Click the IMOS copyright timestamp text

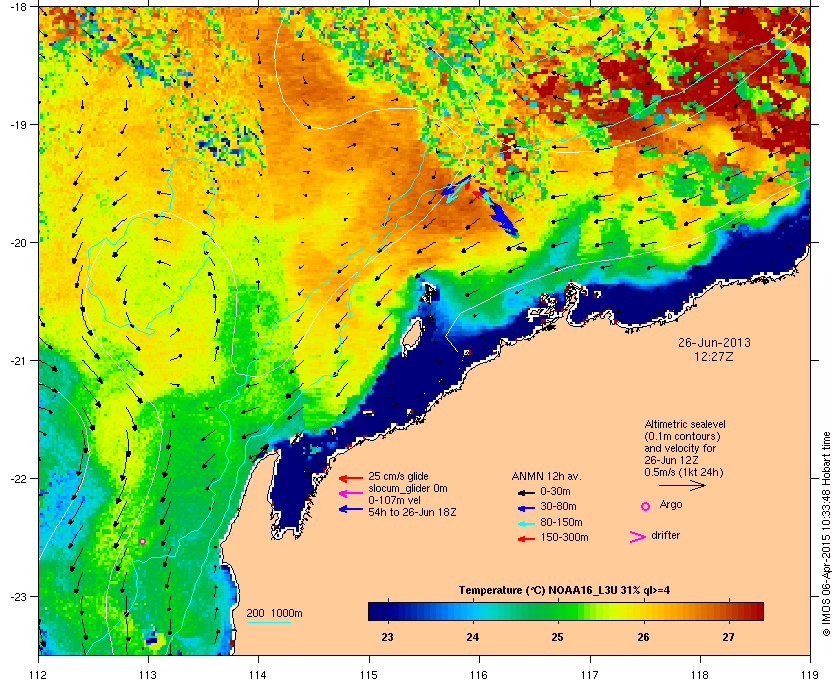[x=826, y=534]
